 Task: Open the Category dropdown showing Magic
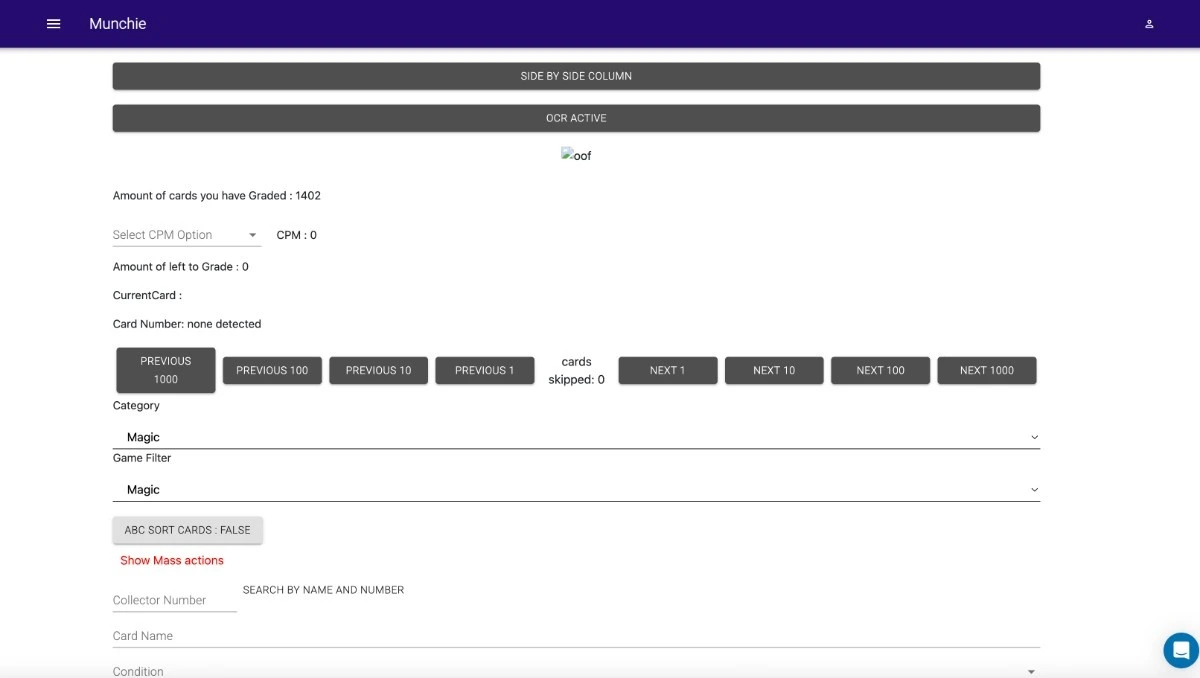(577, 436)
